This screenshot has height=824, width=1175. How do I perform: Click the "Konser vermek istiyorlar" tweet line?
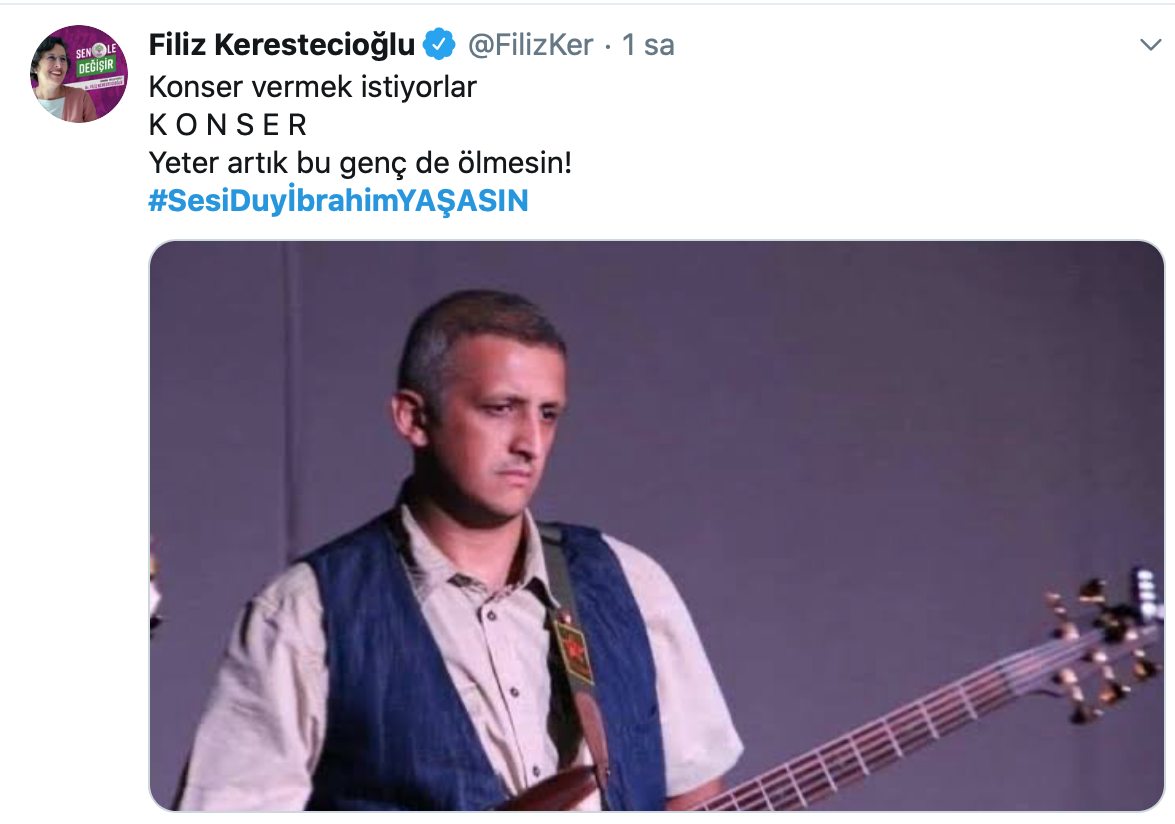312,87
